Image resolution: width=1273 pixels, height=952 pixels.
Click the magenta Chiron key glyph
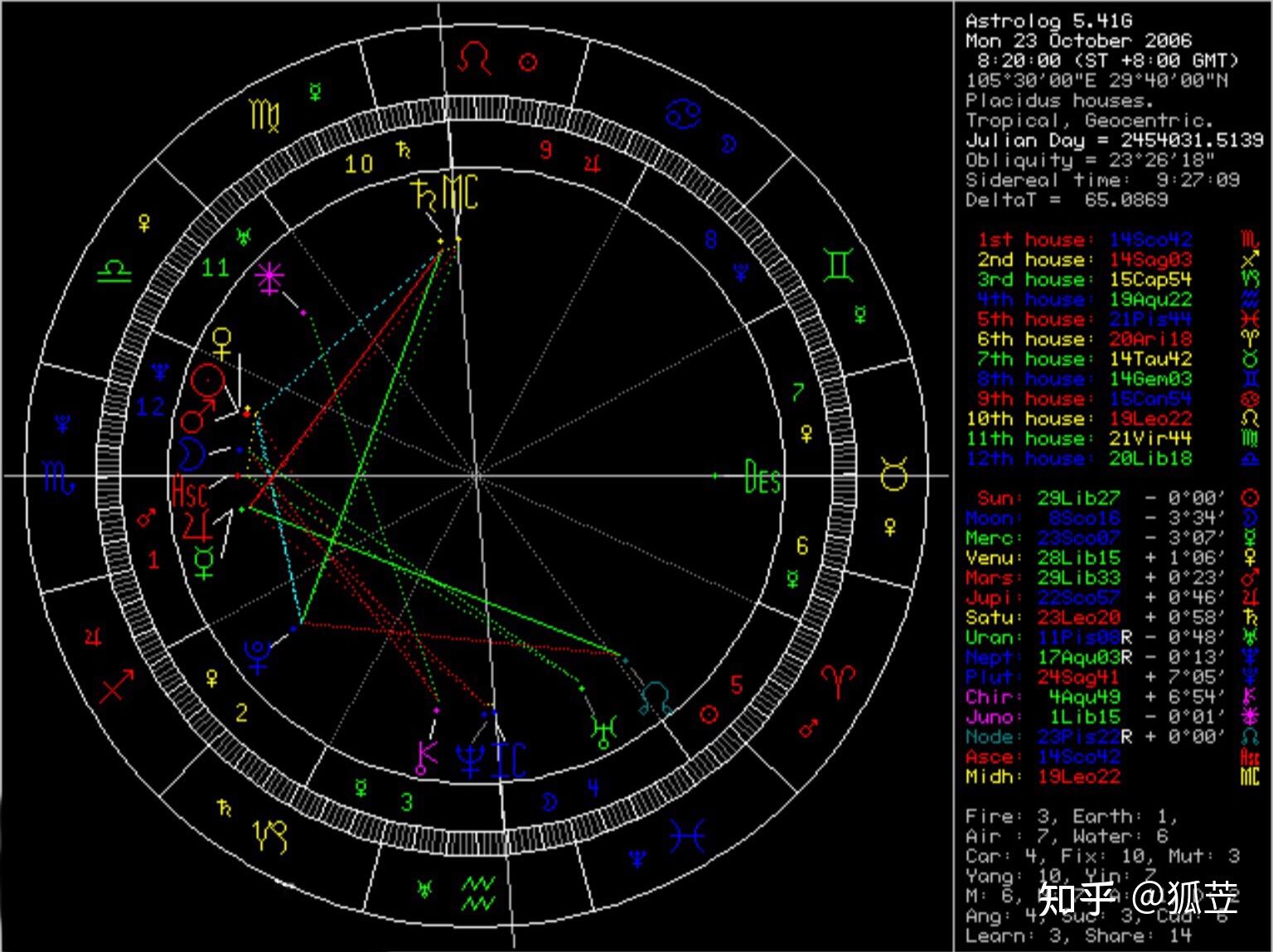426,757
